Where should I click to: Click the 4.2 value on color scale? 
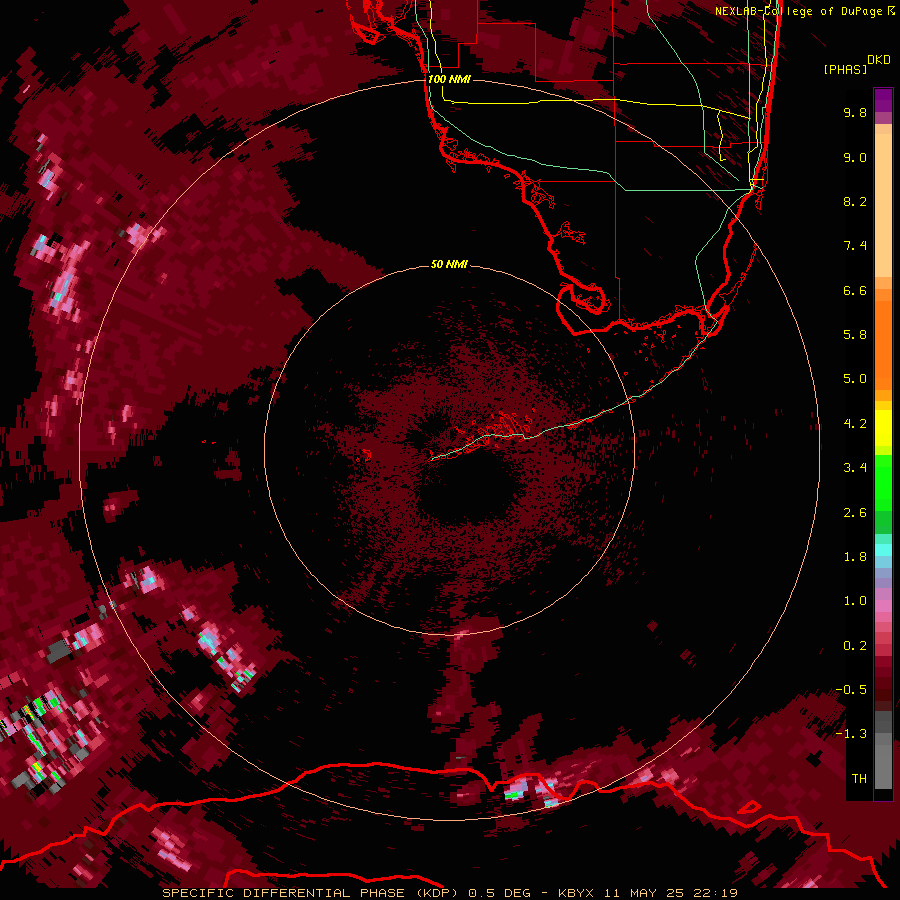point(855,424)
